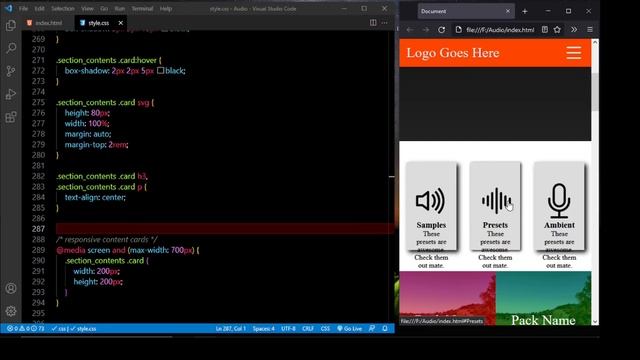The height and width of the screenshot is (360, 640).
Task: Change end of line sequence CRLF
Action: click(308, 329)
